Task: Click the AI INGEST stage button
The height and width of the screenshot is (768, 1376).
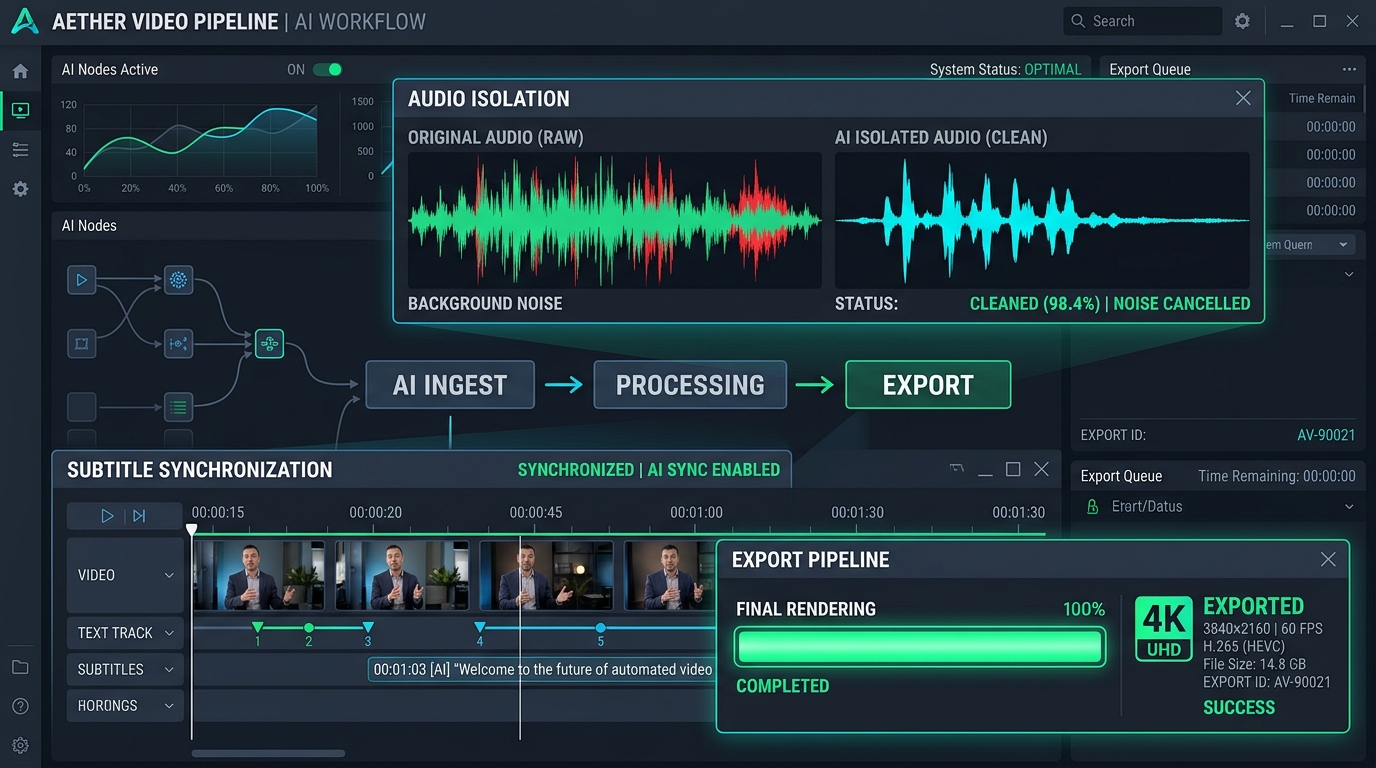Action: point(450,385)
